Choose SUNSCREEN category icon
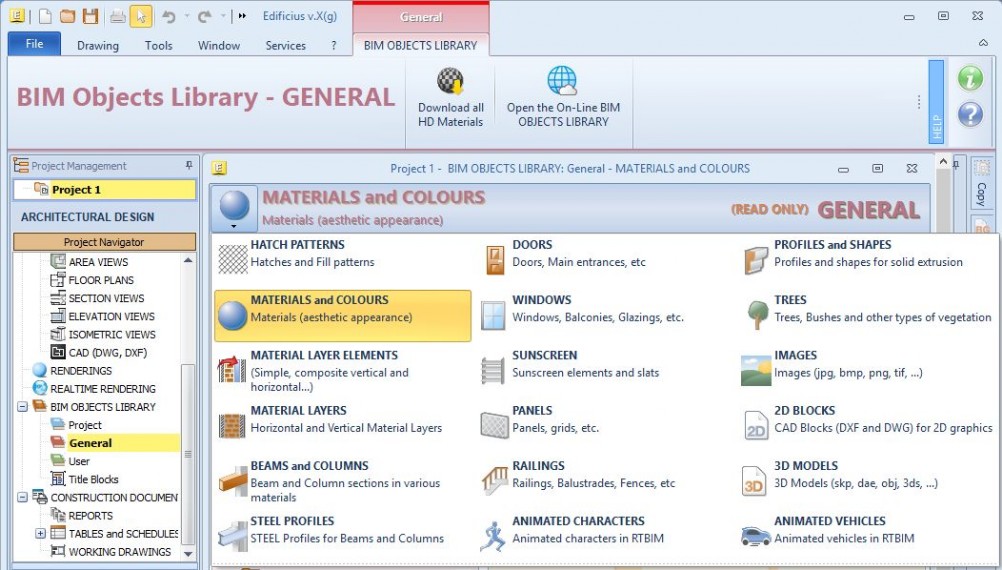Screen dimensions: 1002x570 493,371
